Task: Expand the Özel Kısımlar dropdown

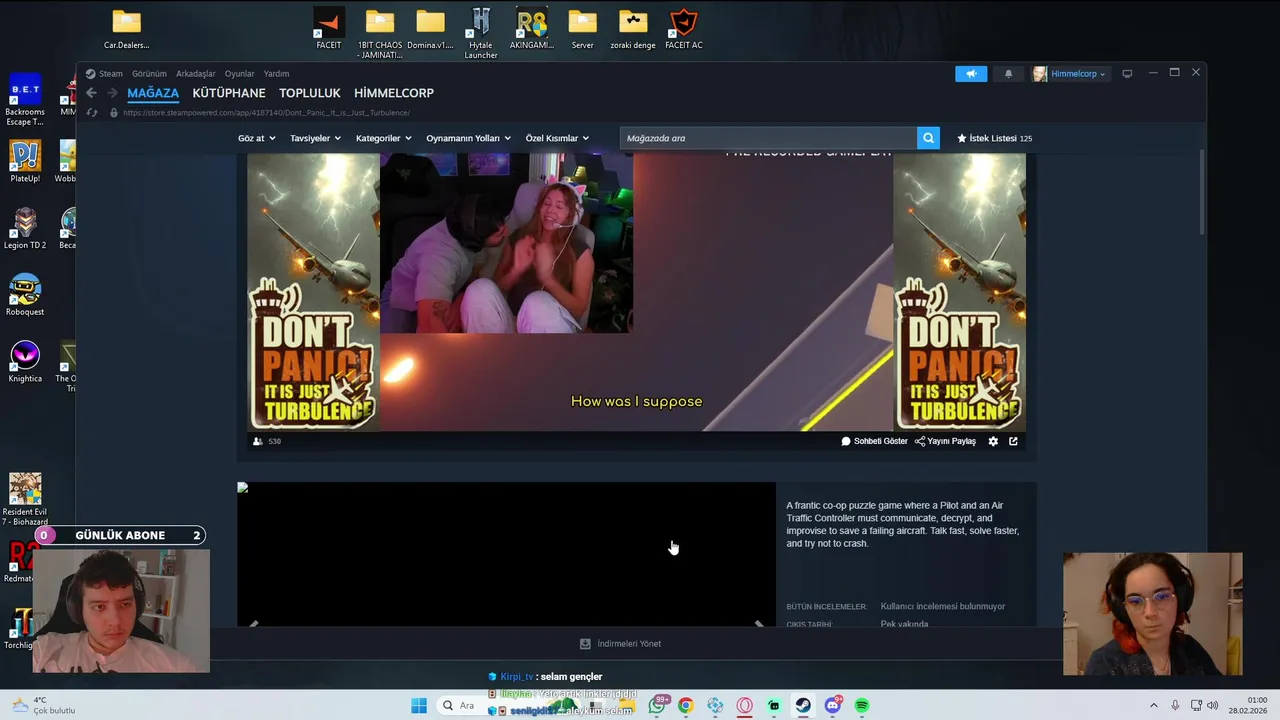Action: point(557,138)
